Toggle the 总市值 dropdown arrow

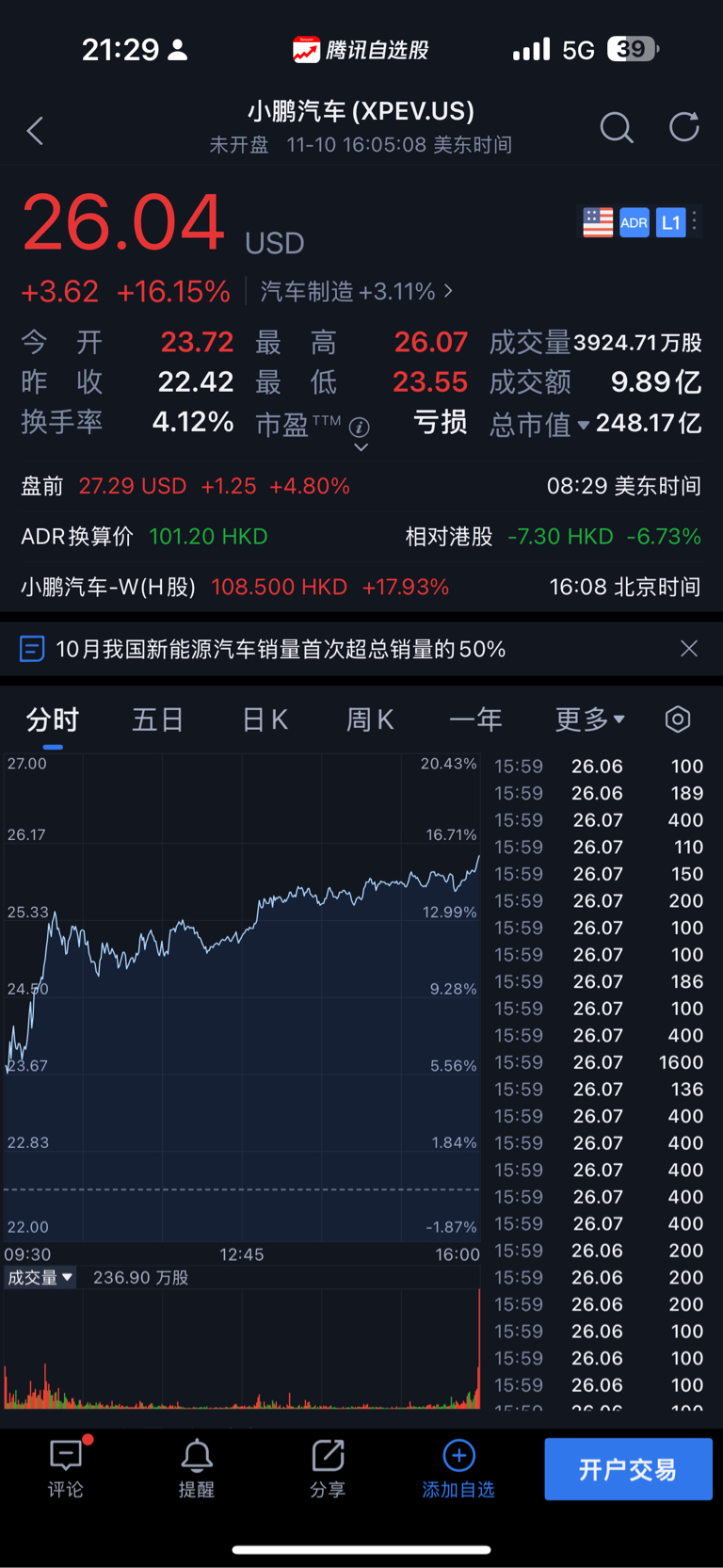click(584, 426)
